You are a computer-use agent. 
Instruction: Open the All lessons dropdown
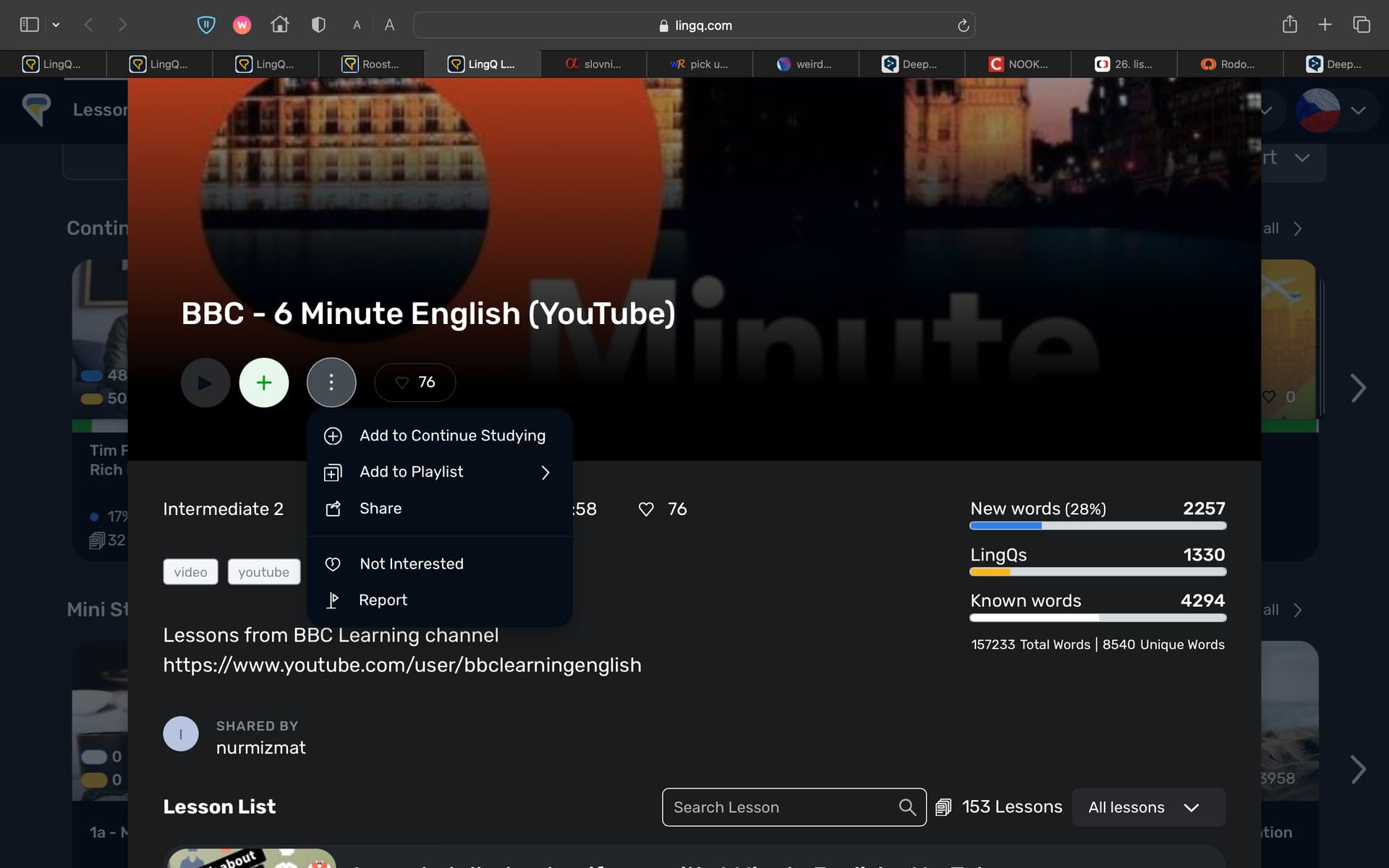tap(1149, 807)
